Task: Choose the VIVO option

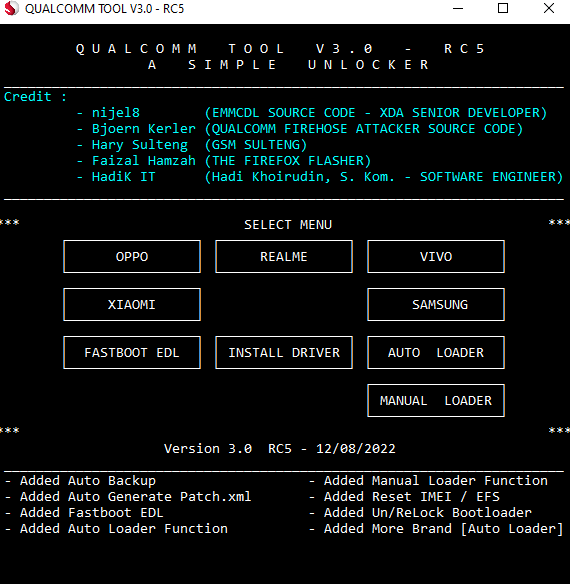Action: (436, 257)
